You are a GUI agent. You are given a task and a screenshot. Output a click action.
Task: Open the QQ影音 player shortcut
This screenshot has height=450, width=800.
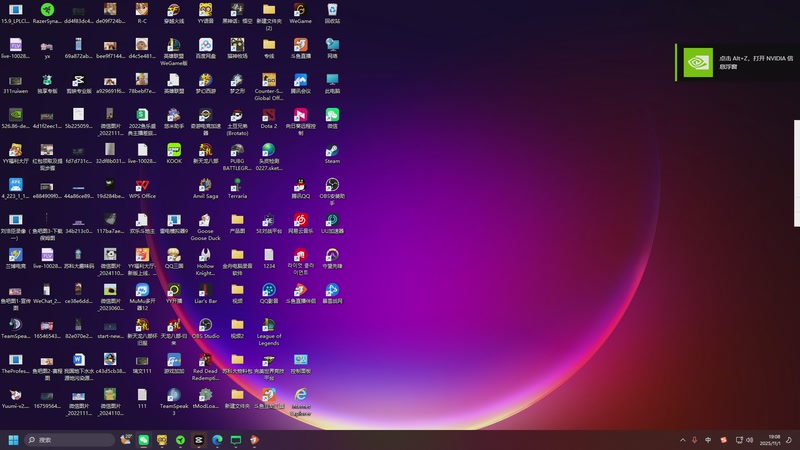point(269,294)
